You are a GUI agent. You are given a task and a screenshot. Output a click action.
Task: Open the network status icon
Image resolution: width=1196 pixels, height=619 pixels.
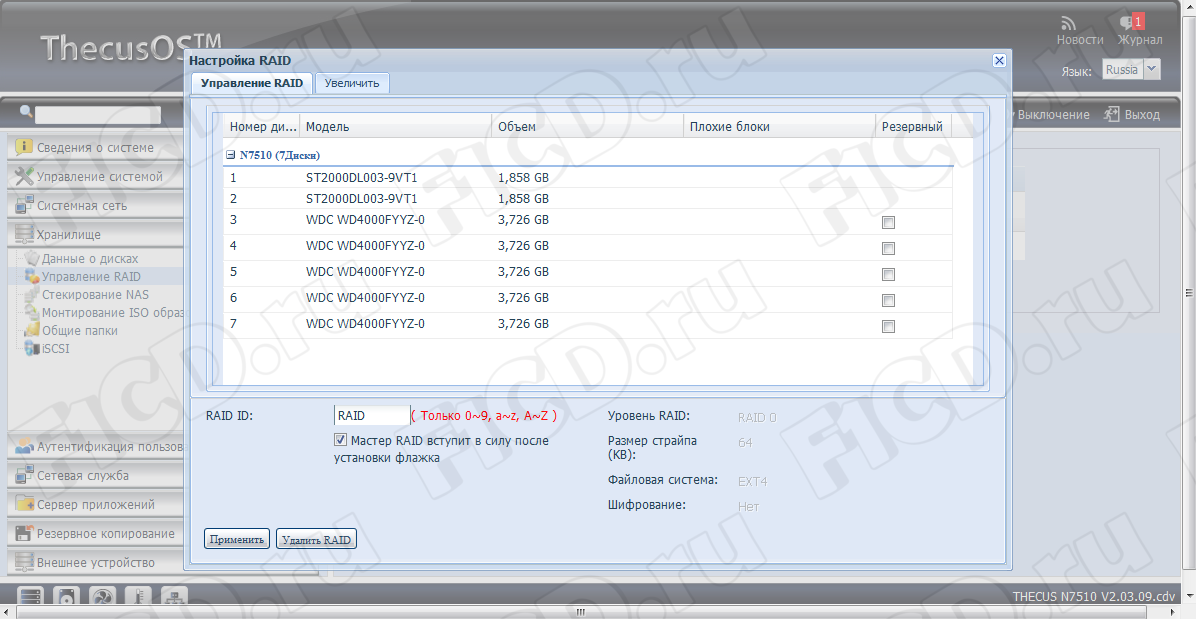coord(174,597)
